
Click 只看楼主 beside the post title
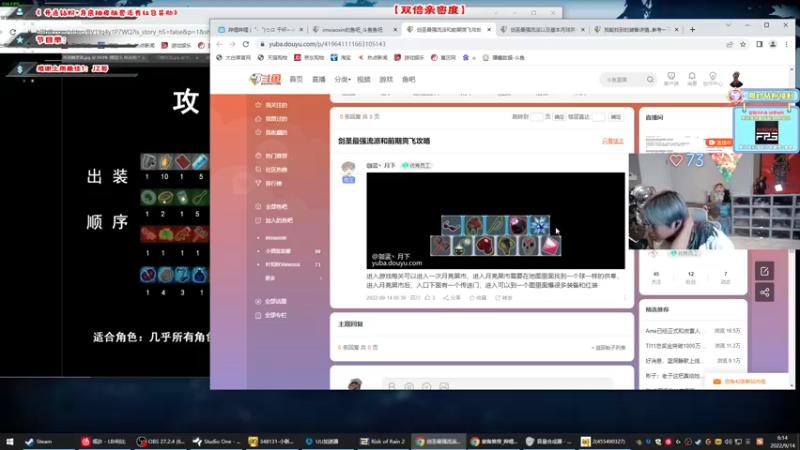click(x=612, y=141)
